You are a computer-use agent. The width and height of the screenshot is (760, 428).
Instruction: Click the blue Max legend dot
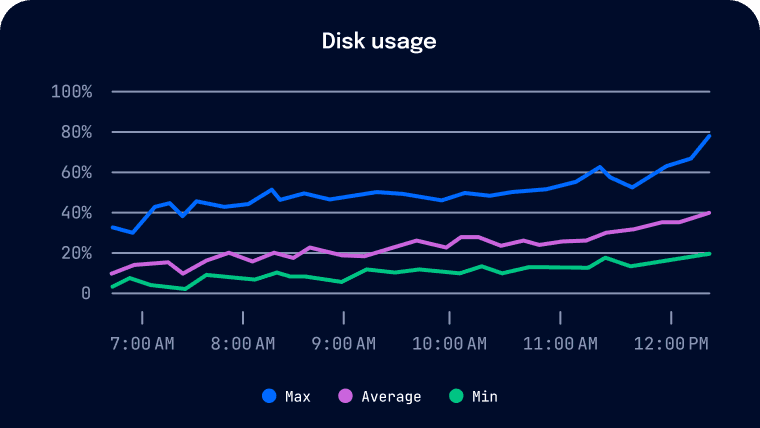[269, 397]
